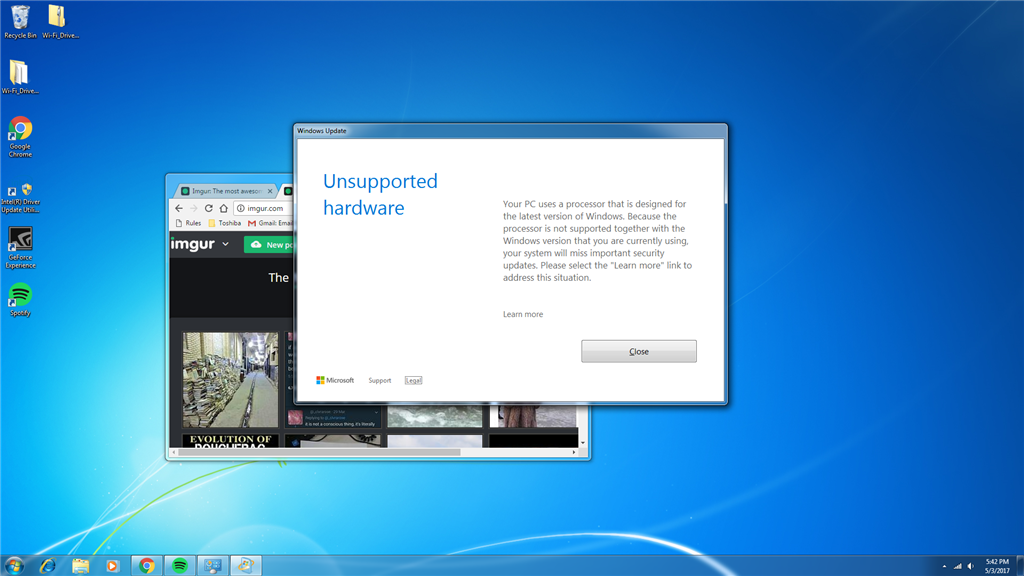The height and width of the screenshot is (576, 1024).
Task: Launch GeForce Experience from the desktop
Action: pyautogui.click(x=20, y=248)
